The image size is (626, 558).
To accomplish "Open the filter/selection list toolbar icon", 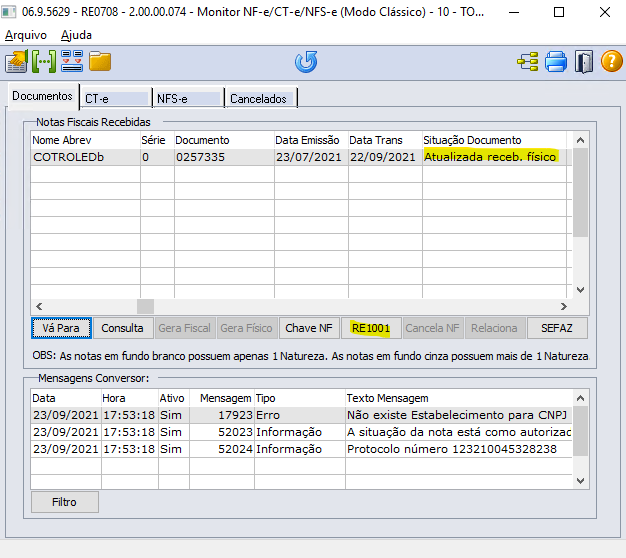I will [x=72, y=61].
